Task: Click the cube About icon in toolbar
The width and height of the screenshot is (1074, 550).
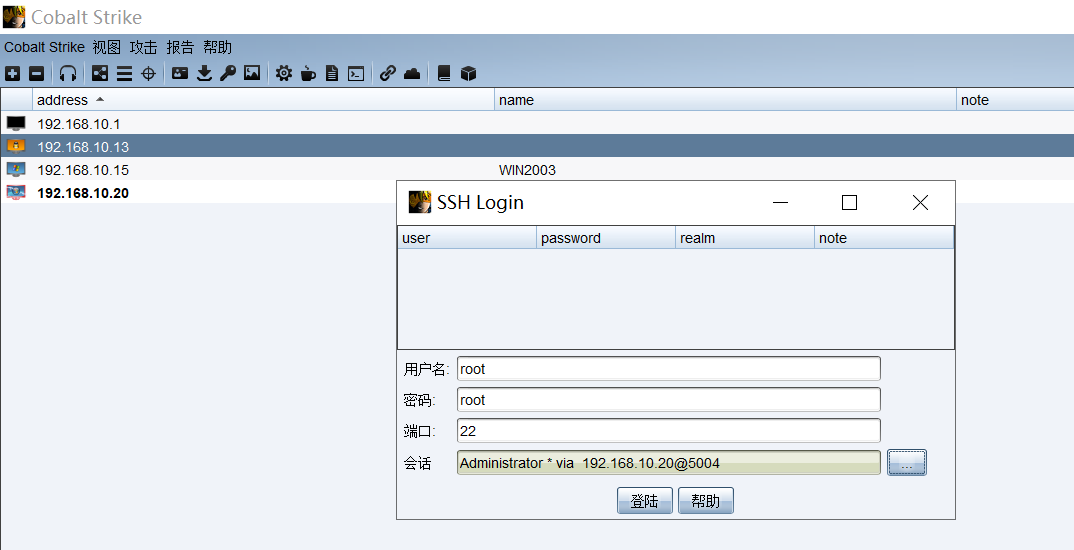Action: 469,73
